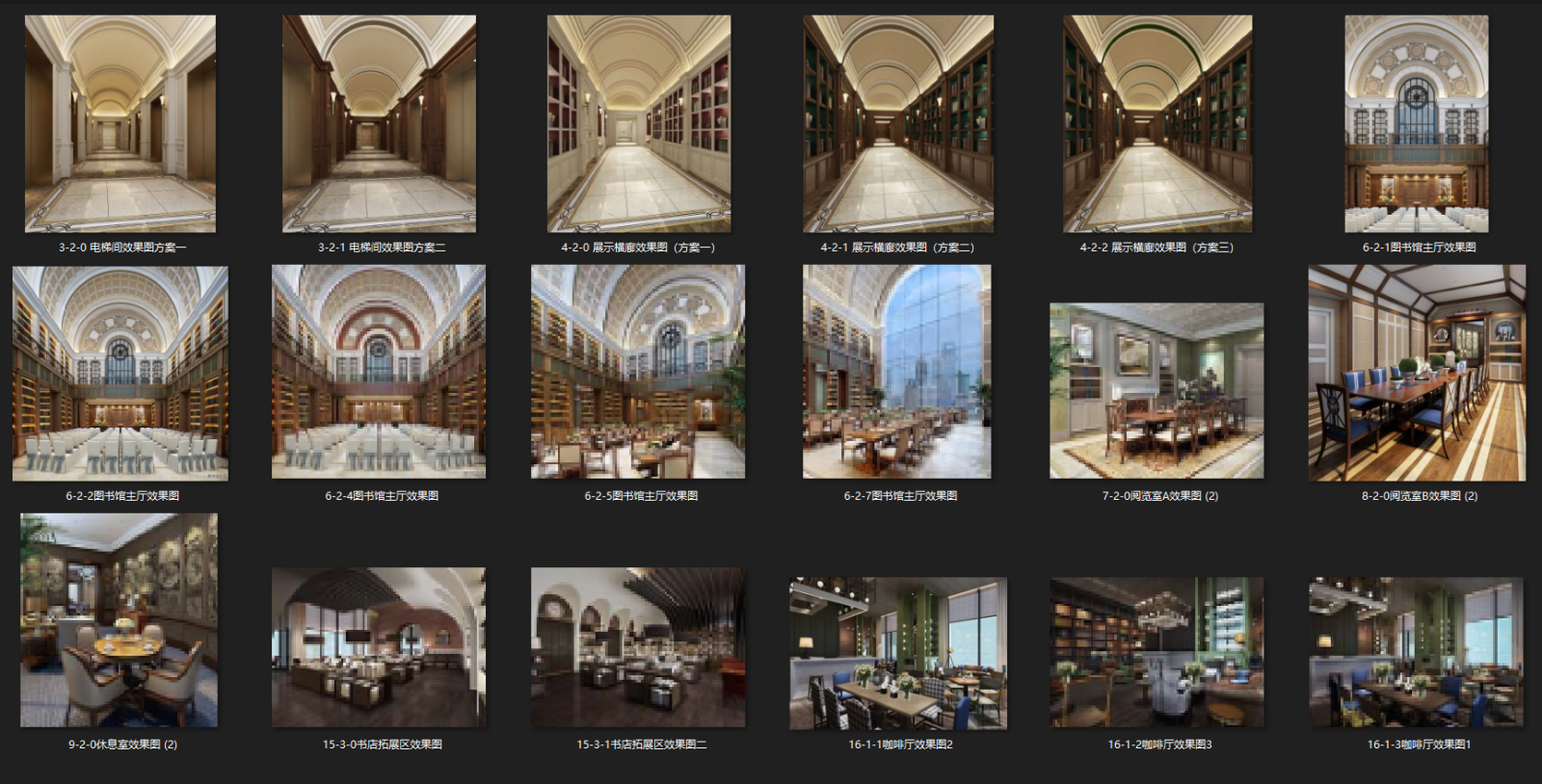Click the 15-3-0书店拓展区效果图 thumbnail
The image size is (1542, 784).
379,647
